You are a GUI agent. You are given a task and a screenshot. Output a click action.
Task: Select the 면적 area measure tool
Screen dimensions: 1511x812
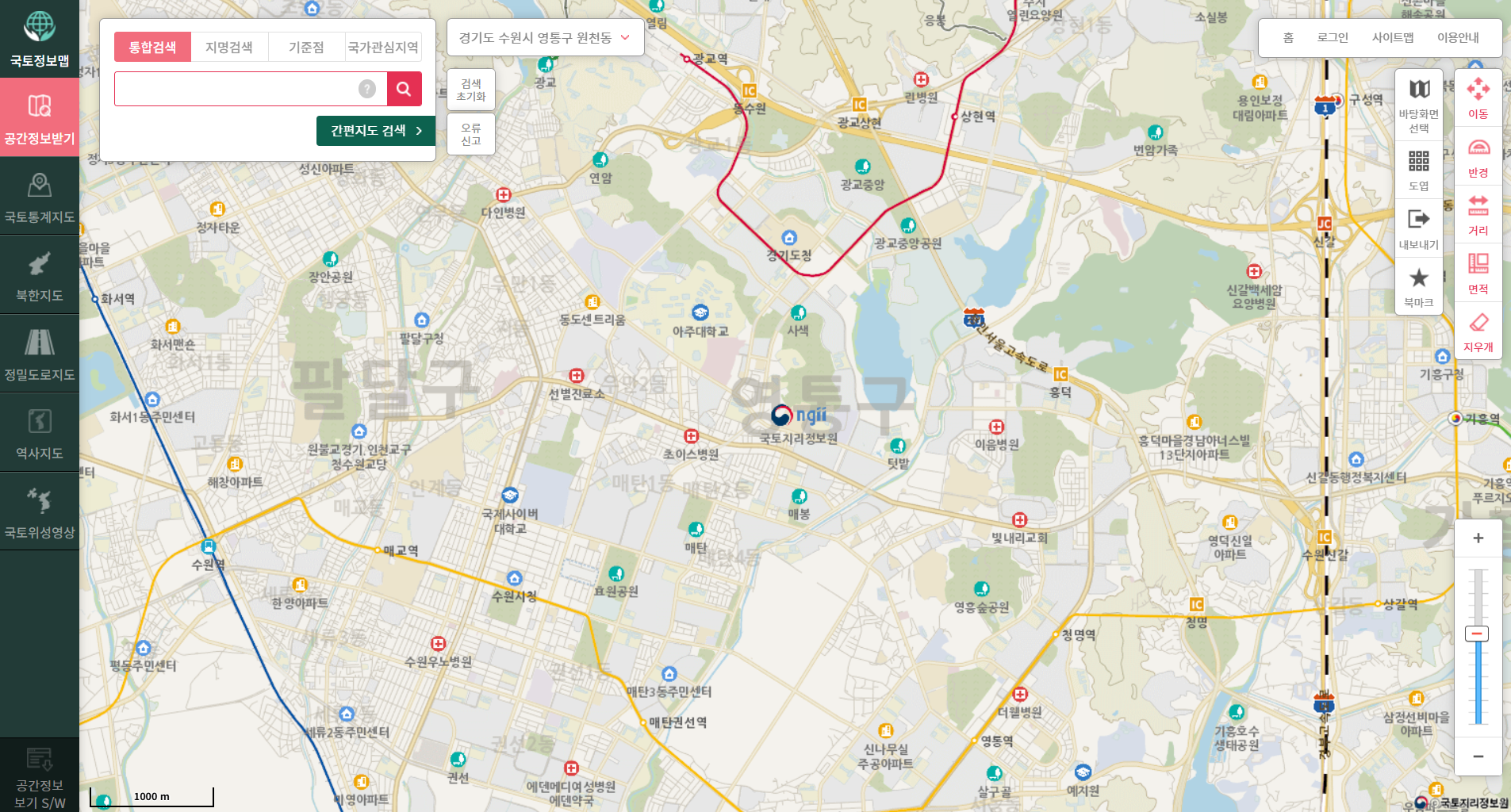[x=1478, y=274]
